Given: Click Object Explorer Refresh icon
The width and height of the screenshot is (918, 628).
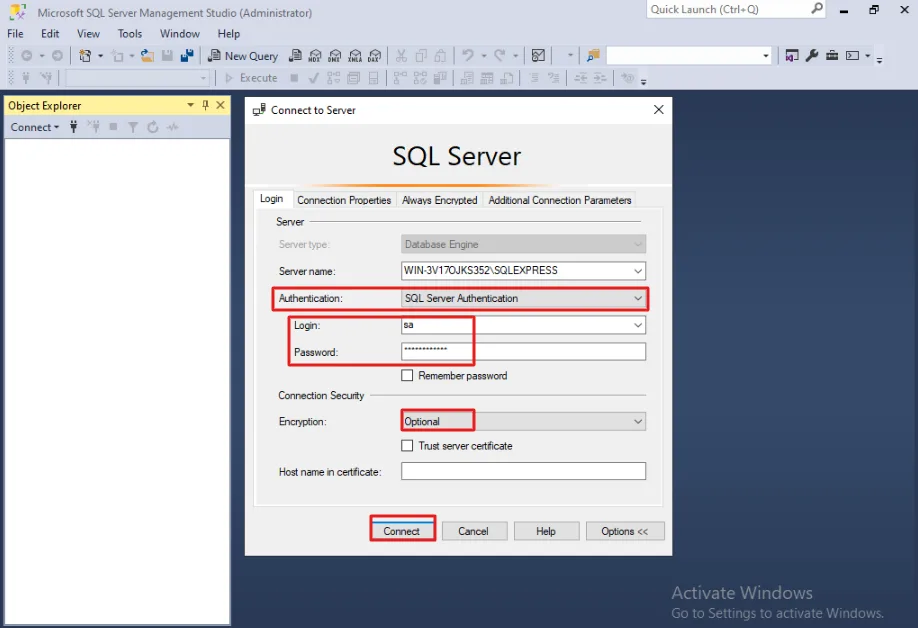Looking at the screenshot, I should [x=153, y=127].
